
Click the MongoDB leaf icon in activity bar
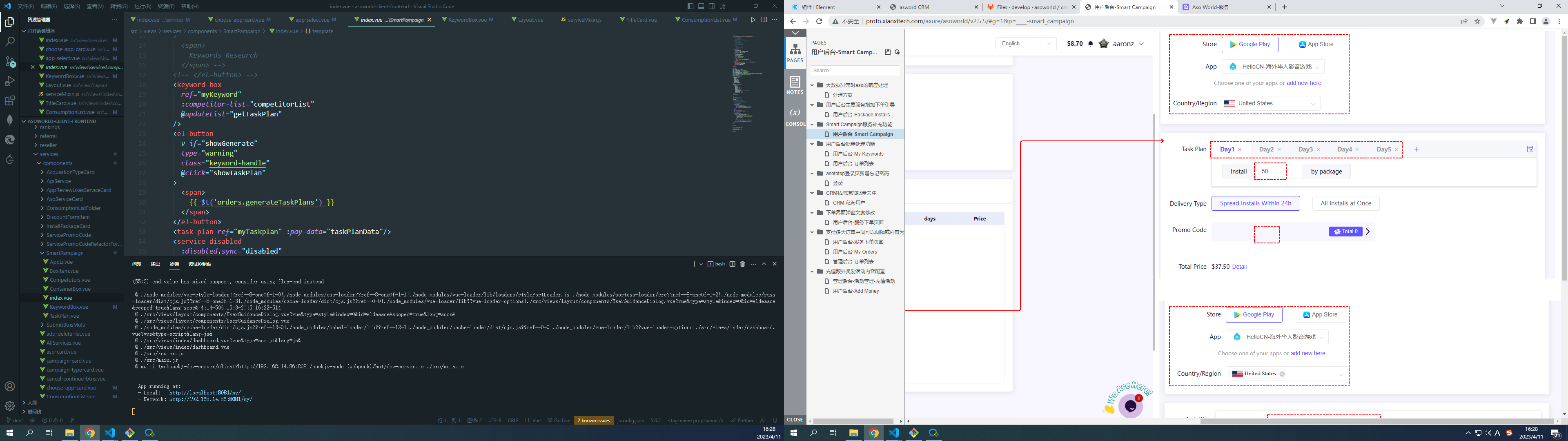point(10,120)
